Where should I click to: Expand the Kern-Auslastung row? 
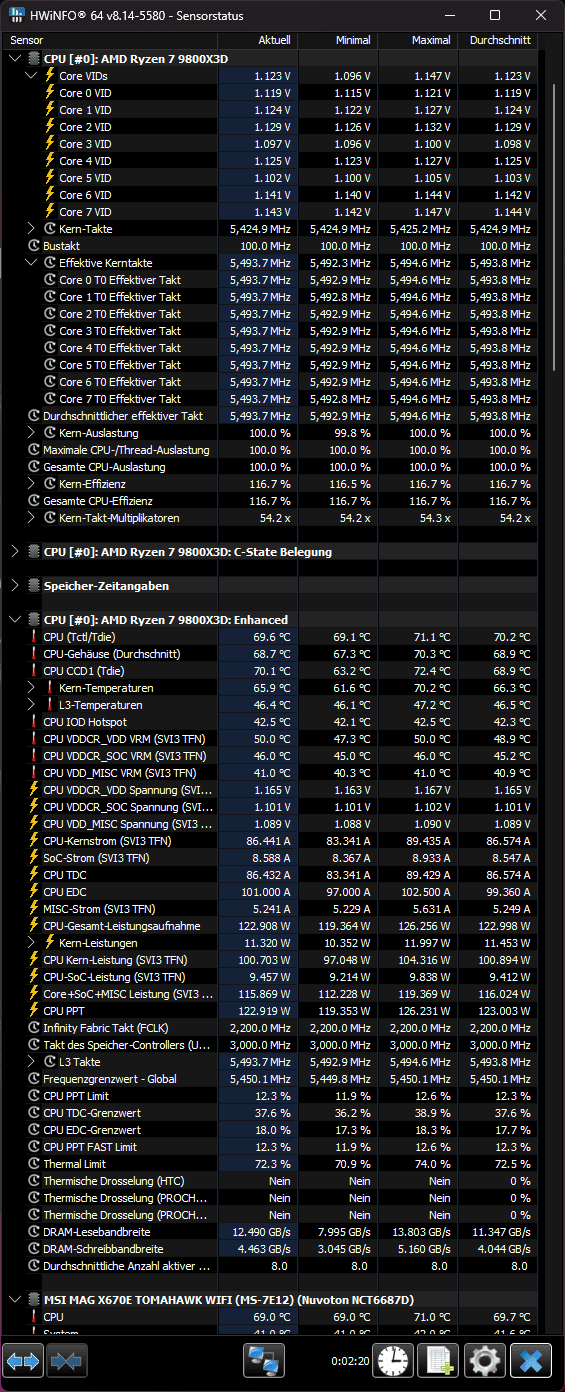tap(32, 433)
